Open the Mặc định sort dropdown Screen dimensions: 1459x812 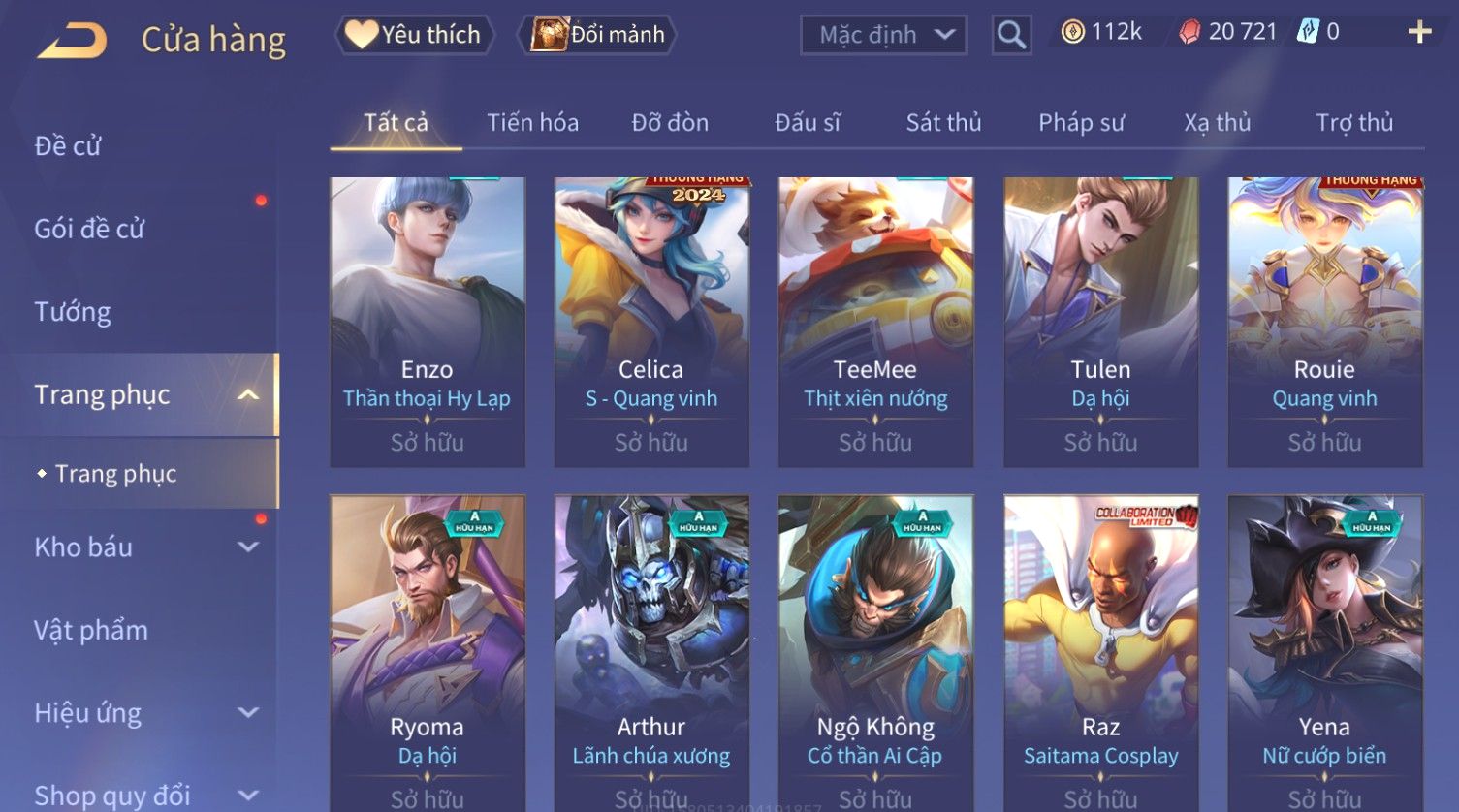(883, 36)
